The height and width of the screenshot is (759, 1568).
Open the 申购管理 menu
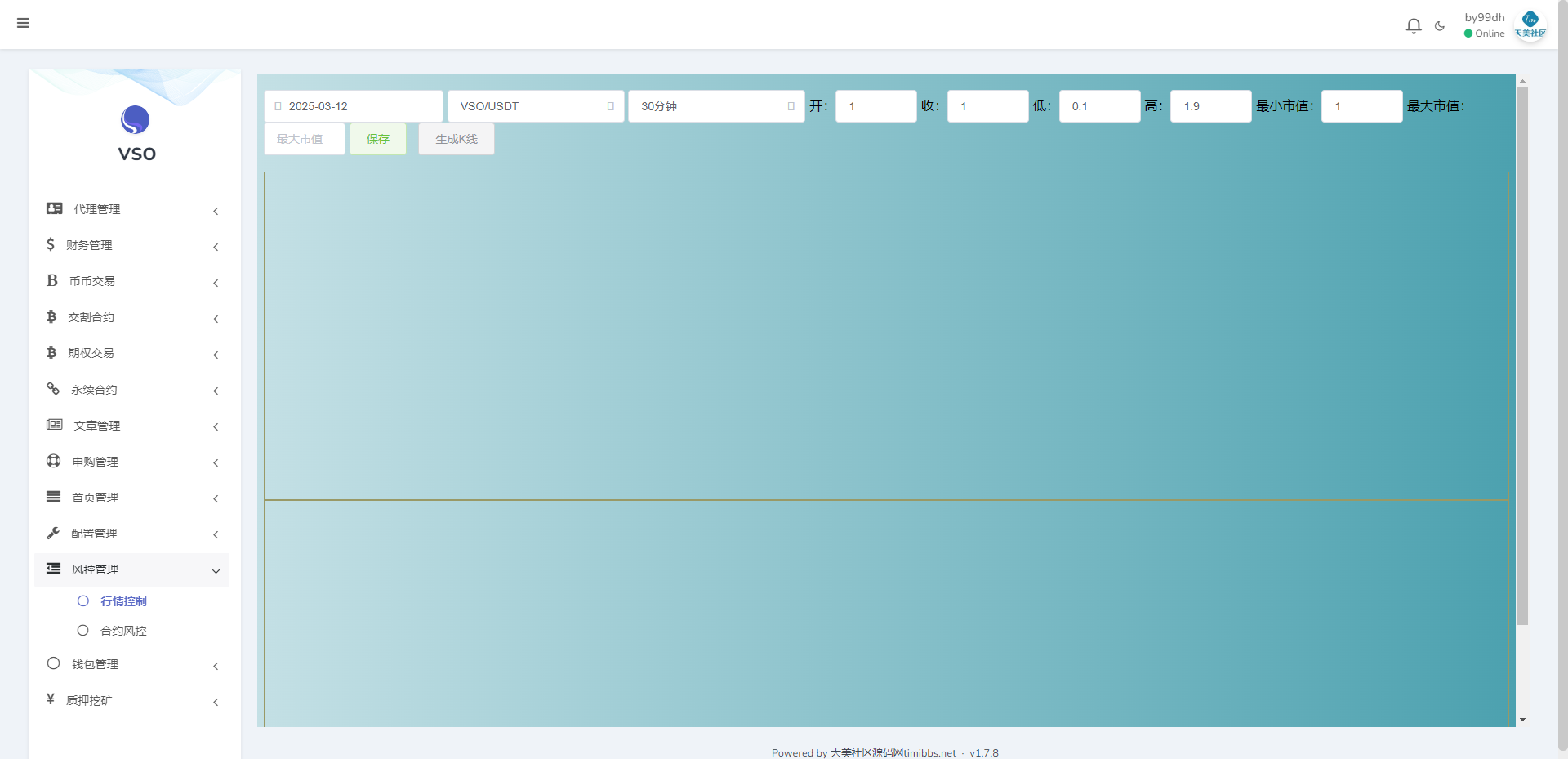pos(132,462)
